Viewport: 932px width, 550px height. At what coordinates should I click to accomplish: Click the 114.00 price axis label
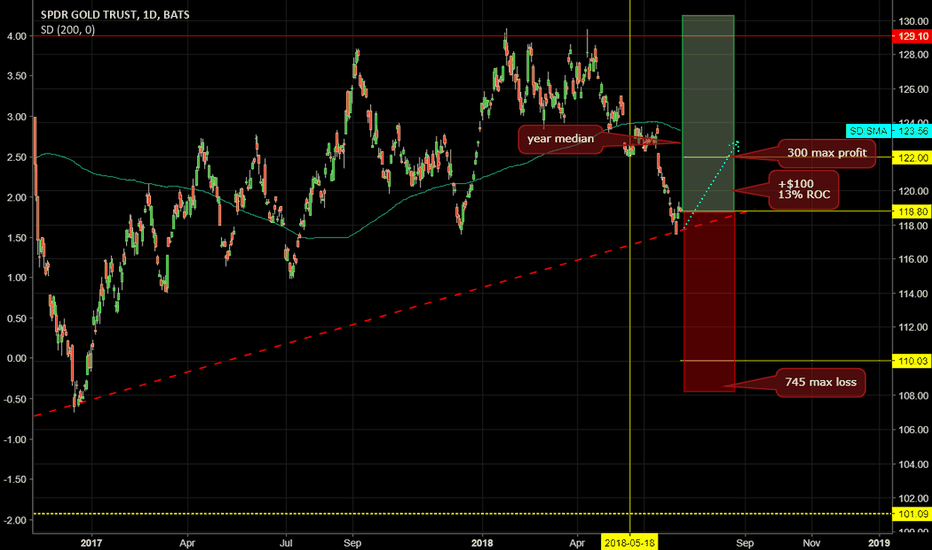point(914,294)
